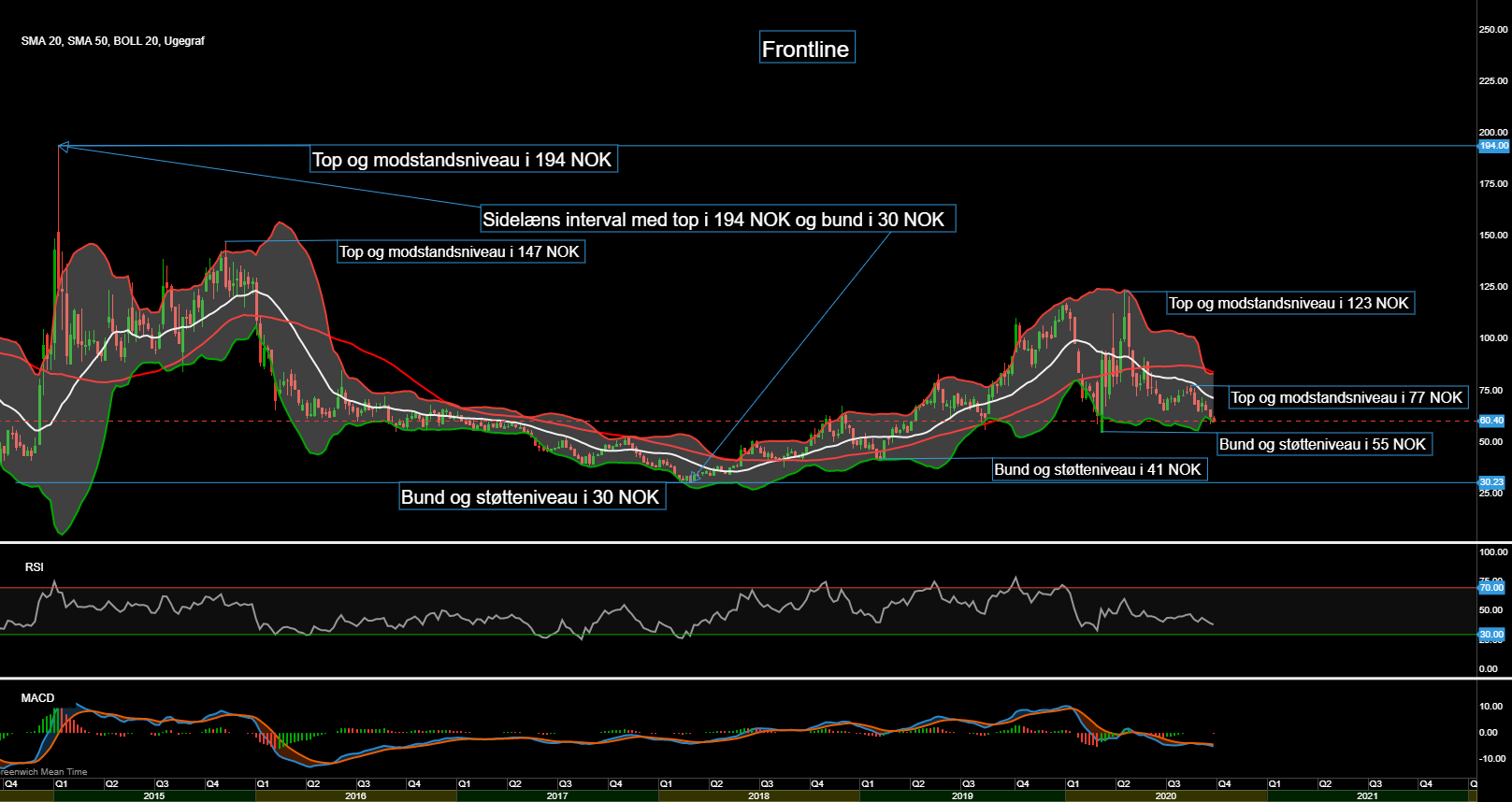Click the 'Sidelæns interval med top i 194 NOK' annotation
The width and height of the screenshot is (1512, 802).
pos(718,219)
